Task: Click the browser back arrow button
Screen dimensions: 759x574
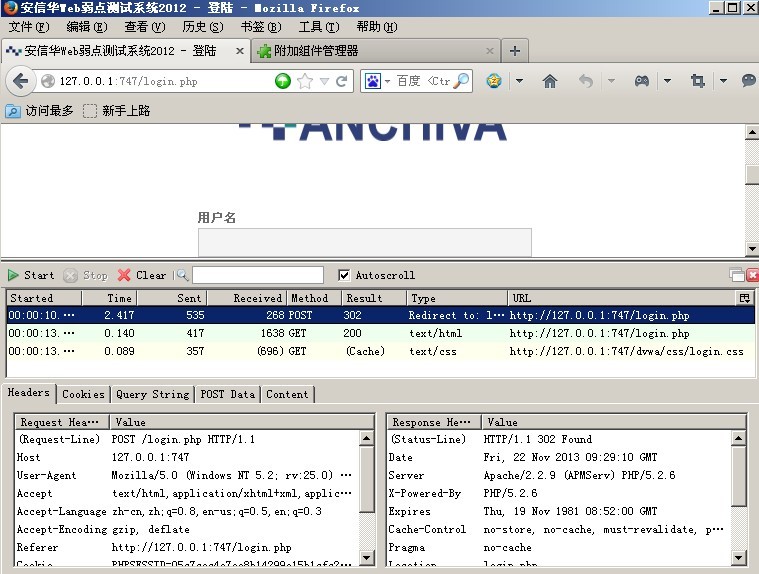Action: click(20, 81)
